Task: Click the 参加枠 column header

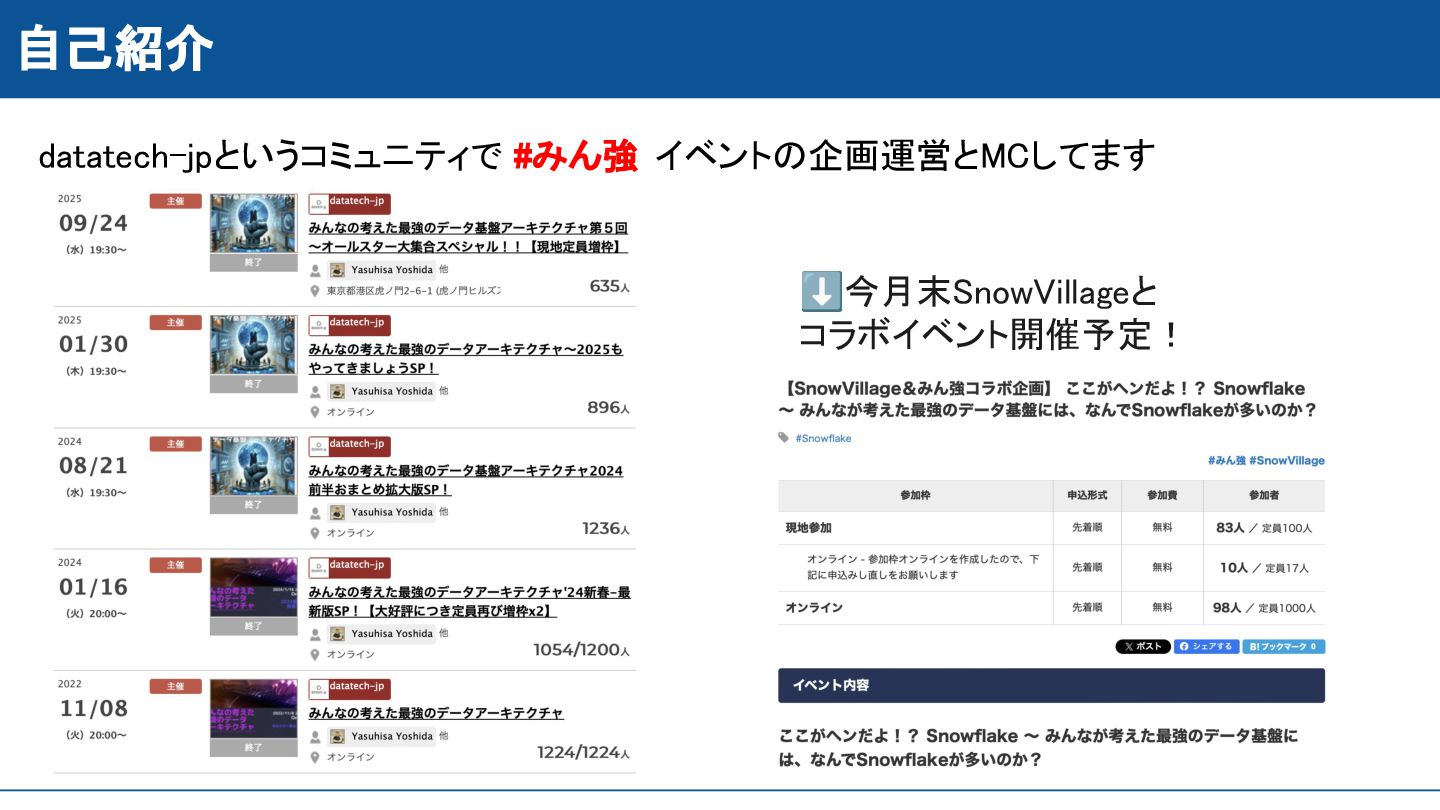Action: (915, 496)
